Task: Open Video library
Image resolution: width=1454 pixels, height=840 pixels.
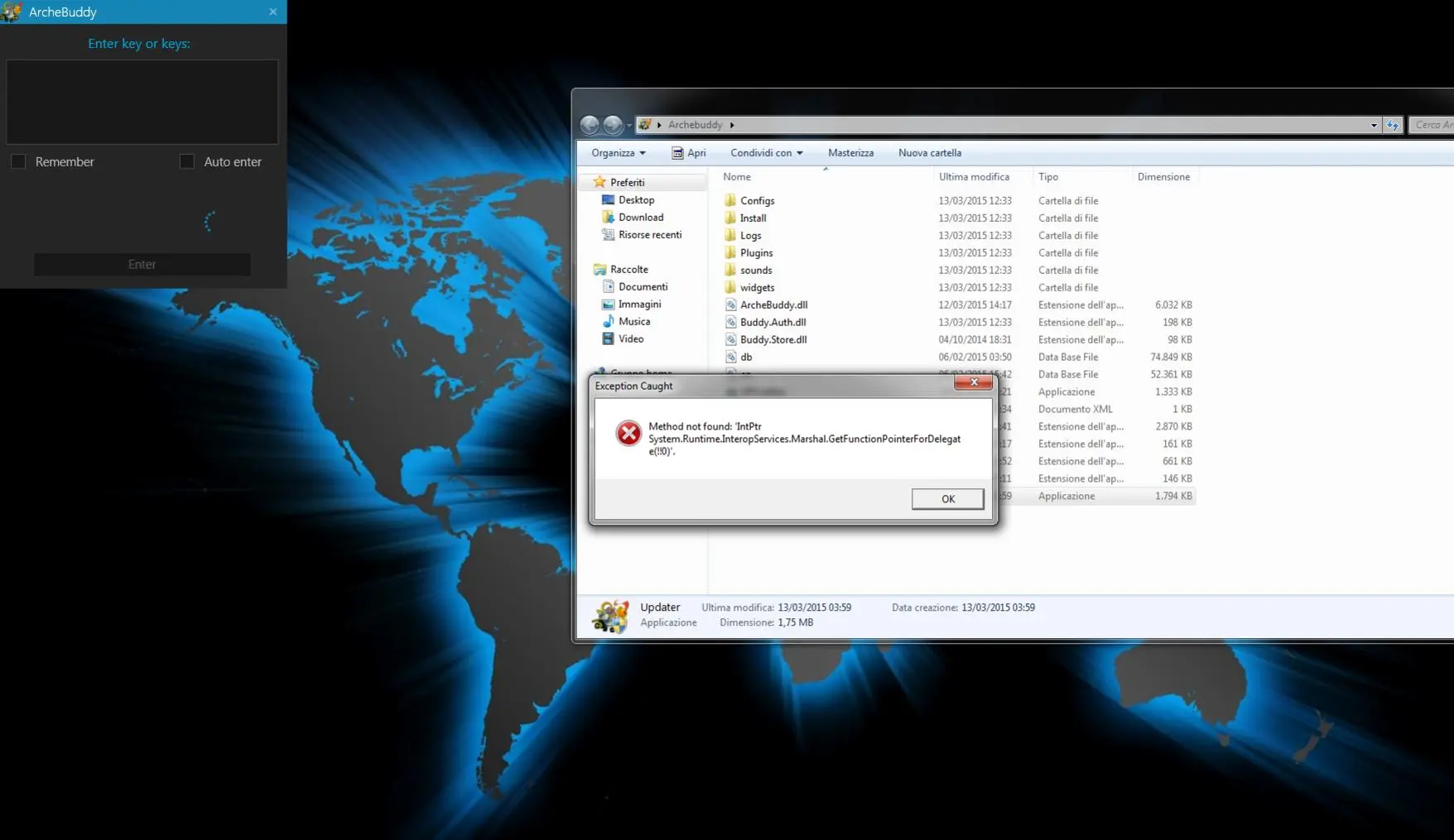Action: 631,338
